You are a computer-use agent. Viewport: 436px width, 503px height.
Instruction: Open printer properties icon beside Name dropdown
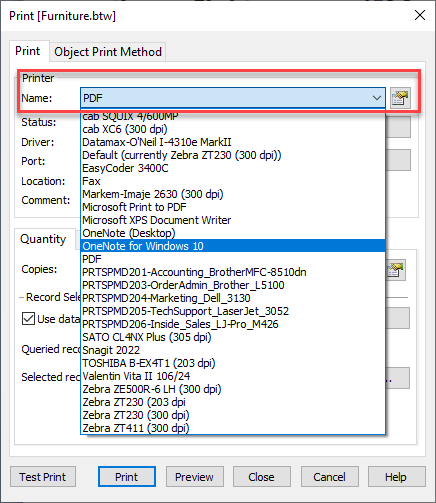point(400,98)
